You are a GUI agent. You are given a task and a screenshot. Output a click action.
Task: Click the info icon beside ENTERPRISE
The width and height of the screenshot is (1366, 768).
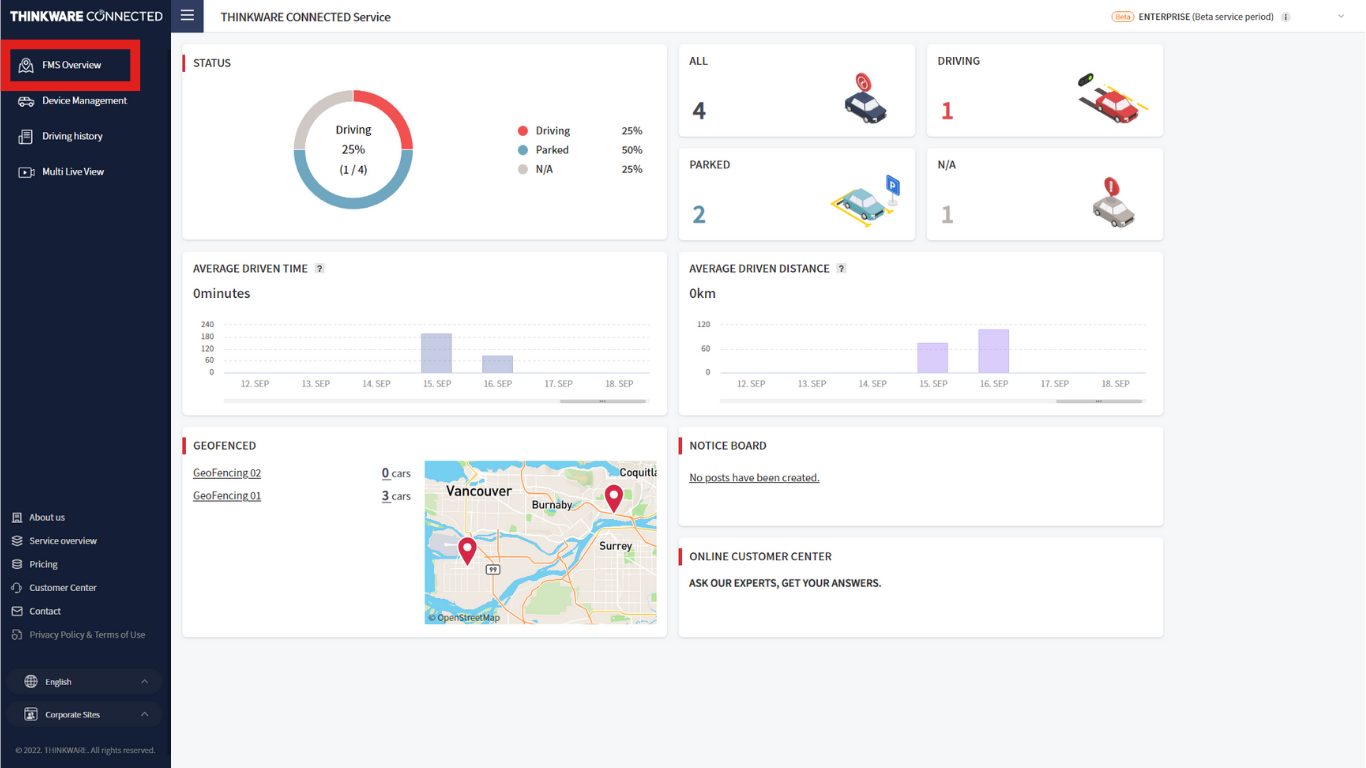[1285, 17]
